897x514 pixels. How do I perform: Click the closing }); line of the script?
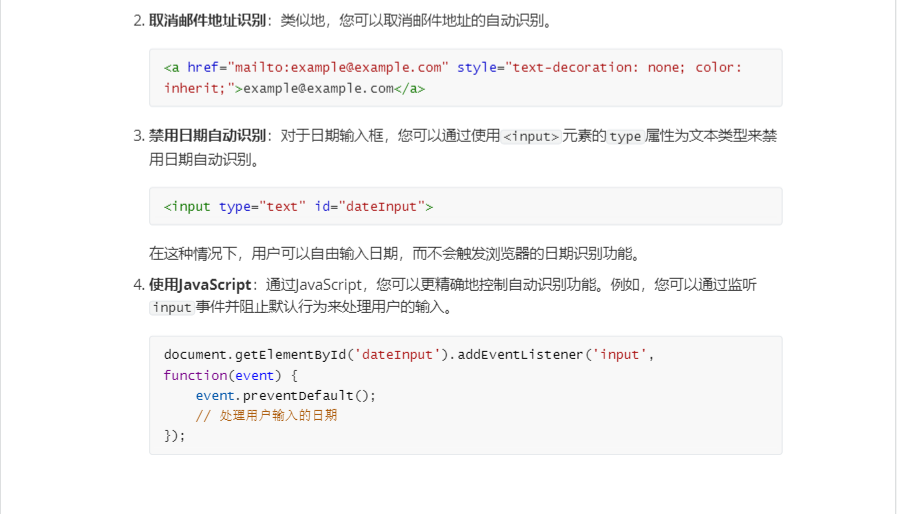click(175, 435)
